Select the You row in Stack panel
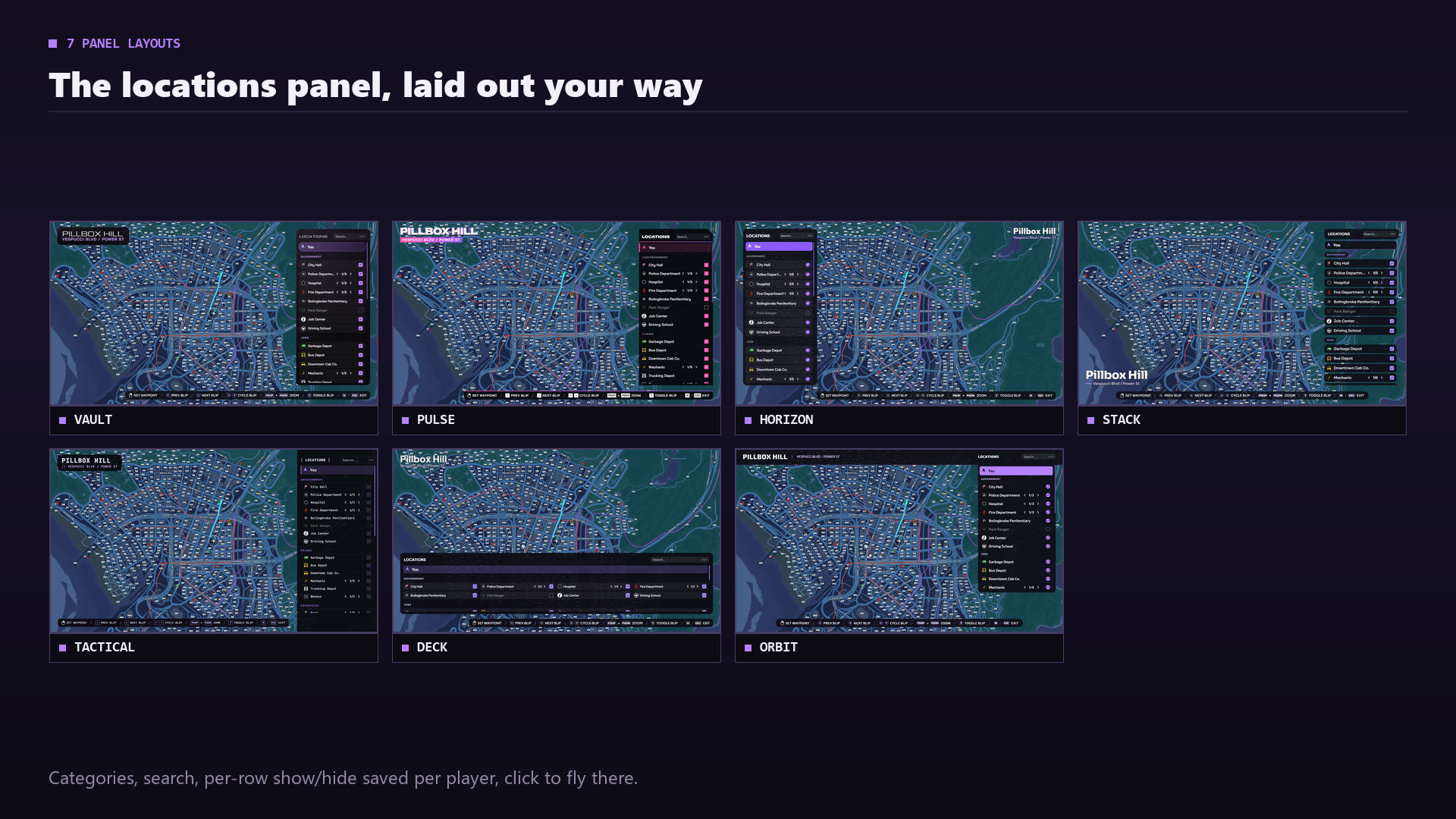The image size is (1456, 819). [1360, 245]
